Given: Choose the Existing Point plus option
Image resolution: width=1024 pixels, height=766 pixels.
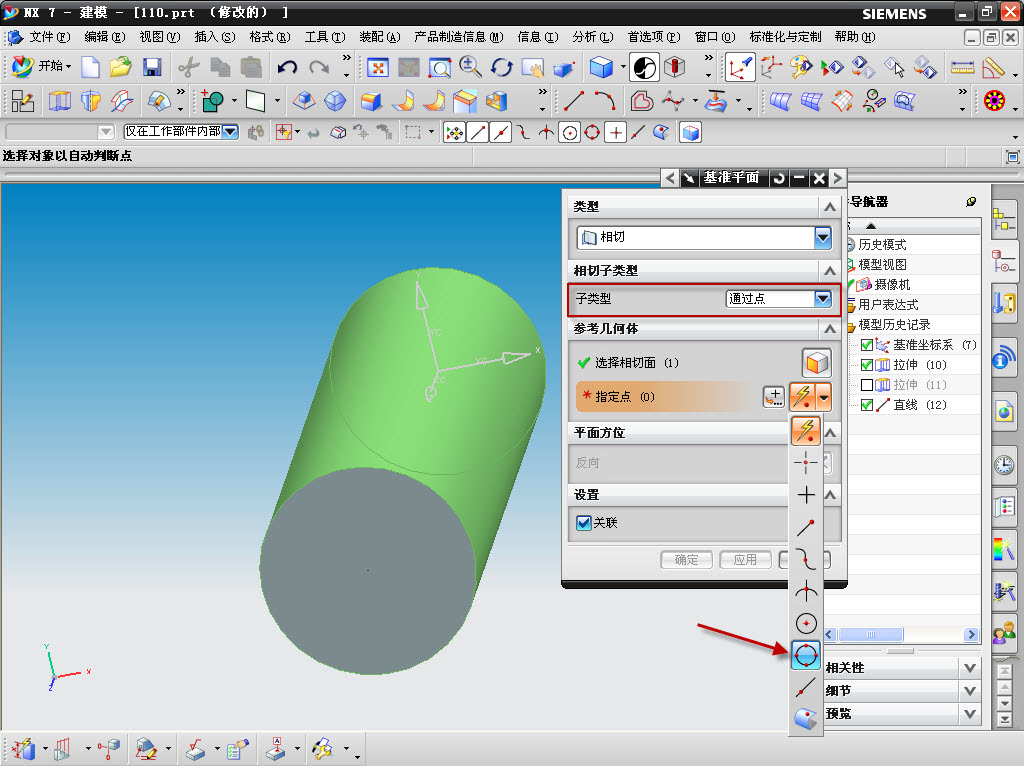Looking at the screenshot, I should click(x=806, y=494).
